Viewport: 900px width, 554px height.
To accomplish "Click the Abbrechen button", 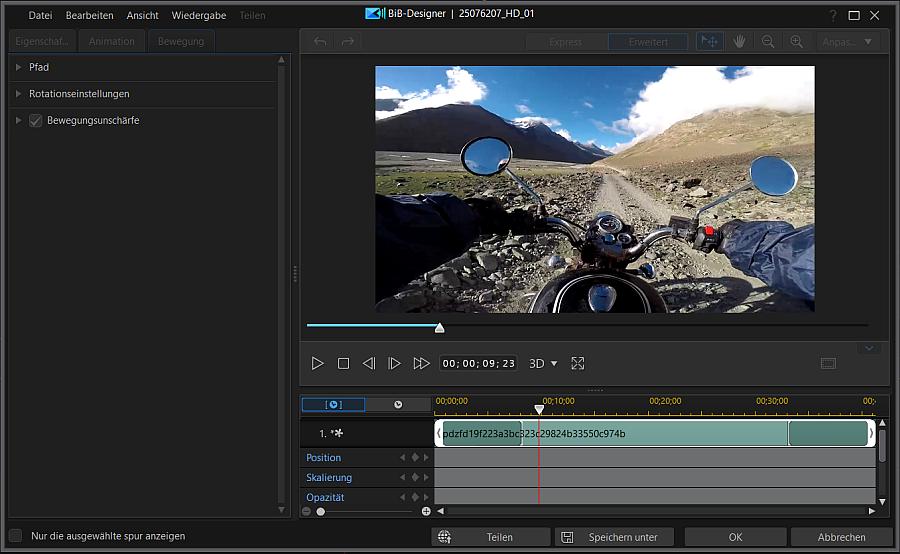I will [841, 537].
